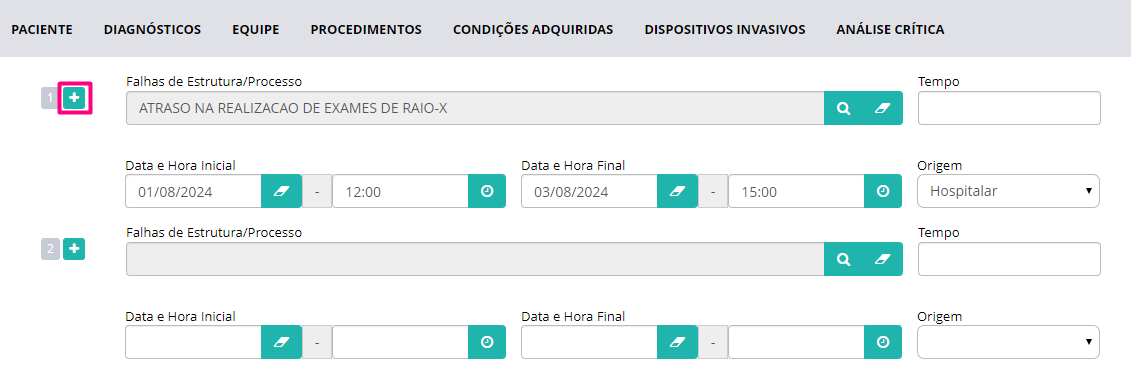
Task: Click the plus icon beside row 2
Action: 74,250
